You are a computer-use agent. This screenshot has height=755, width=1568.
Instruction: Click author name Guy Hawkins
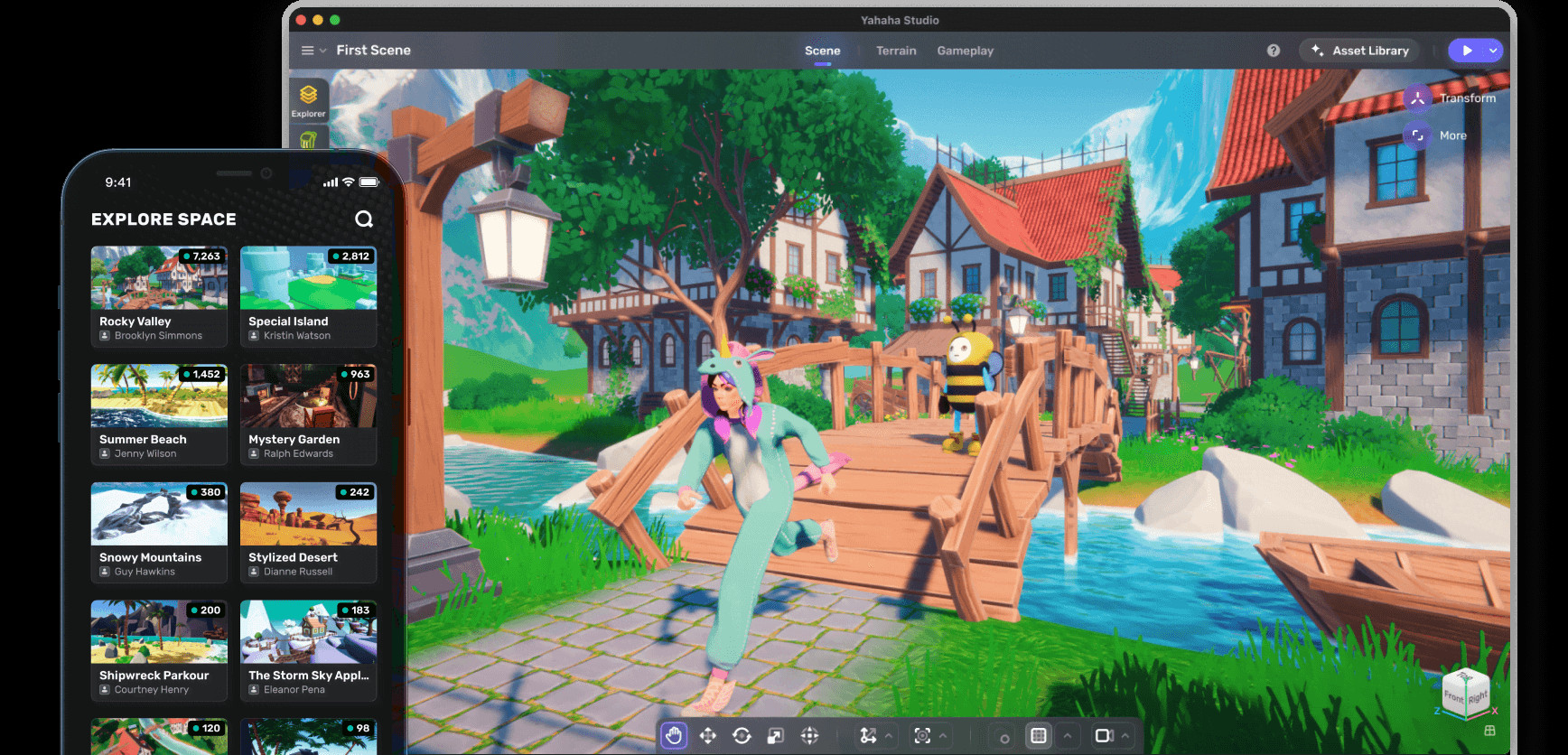click(145, 572)
